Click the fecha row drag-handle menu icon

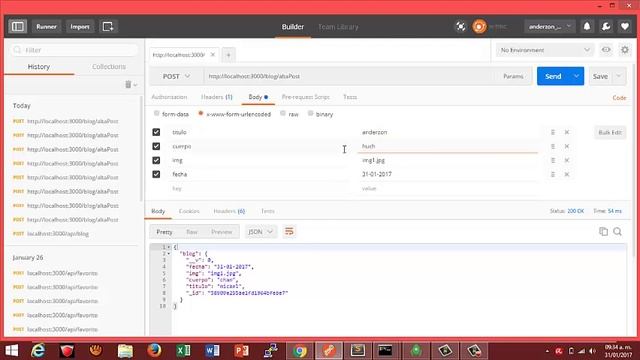pyautogui.click(x=553, y=174)
